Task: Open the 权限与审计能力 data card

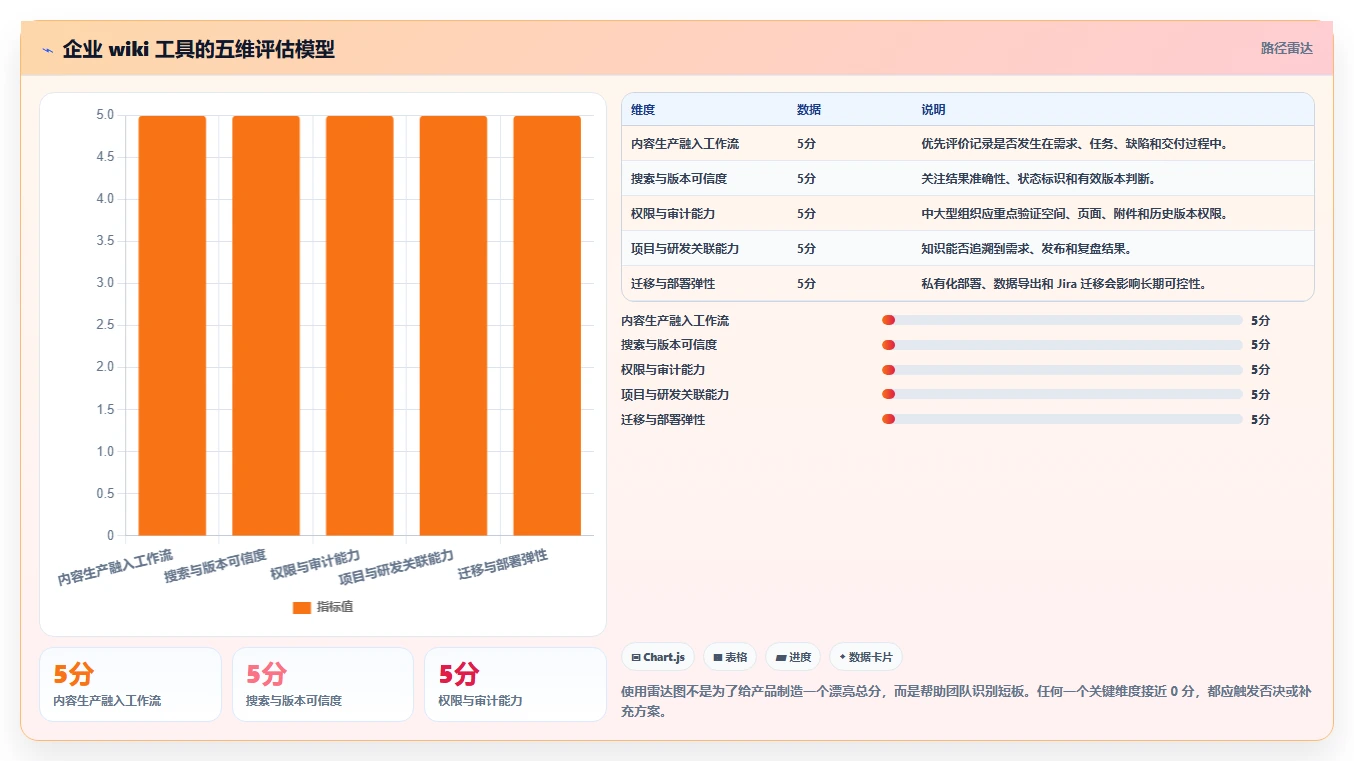Action: click(515, 684)
